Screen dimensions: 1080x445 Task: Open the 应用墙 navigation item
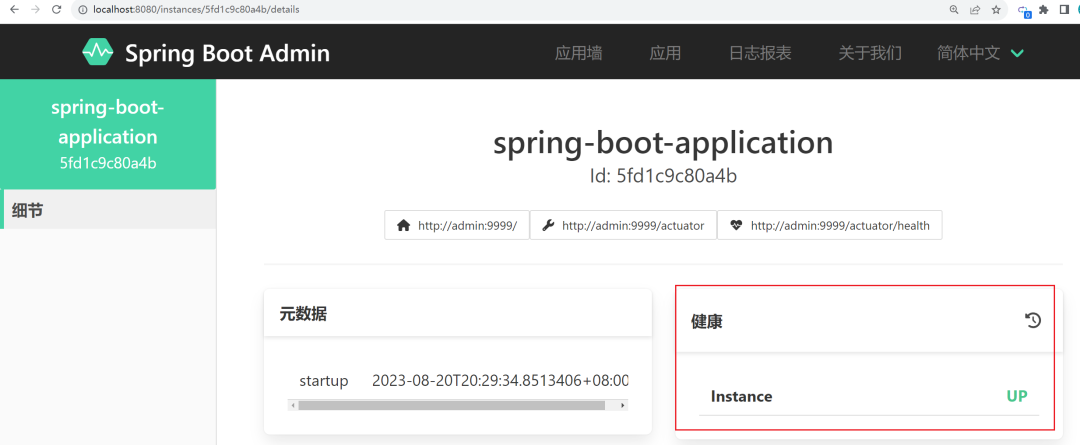point(579,53)
